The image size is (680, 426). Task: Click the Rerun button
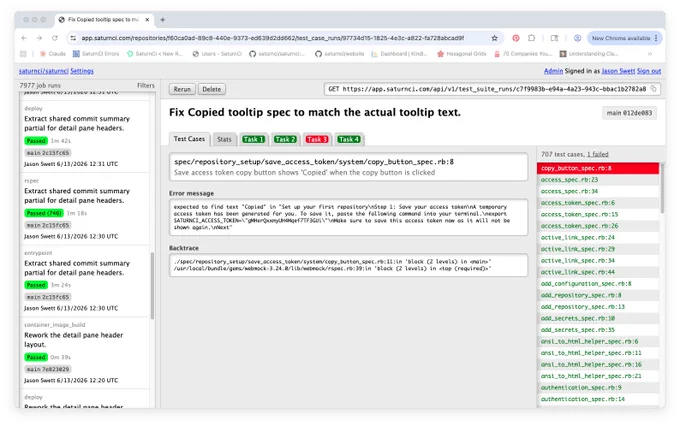[182, 89]
